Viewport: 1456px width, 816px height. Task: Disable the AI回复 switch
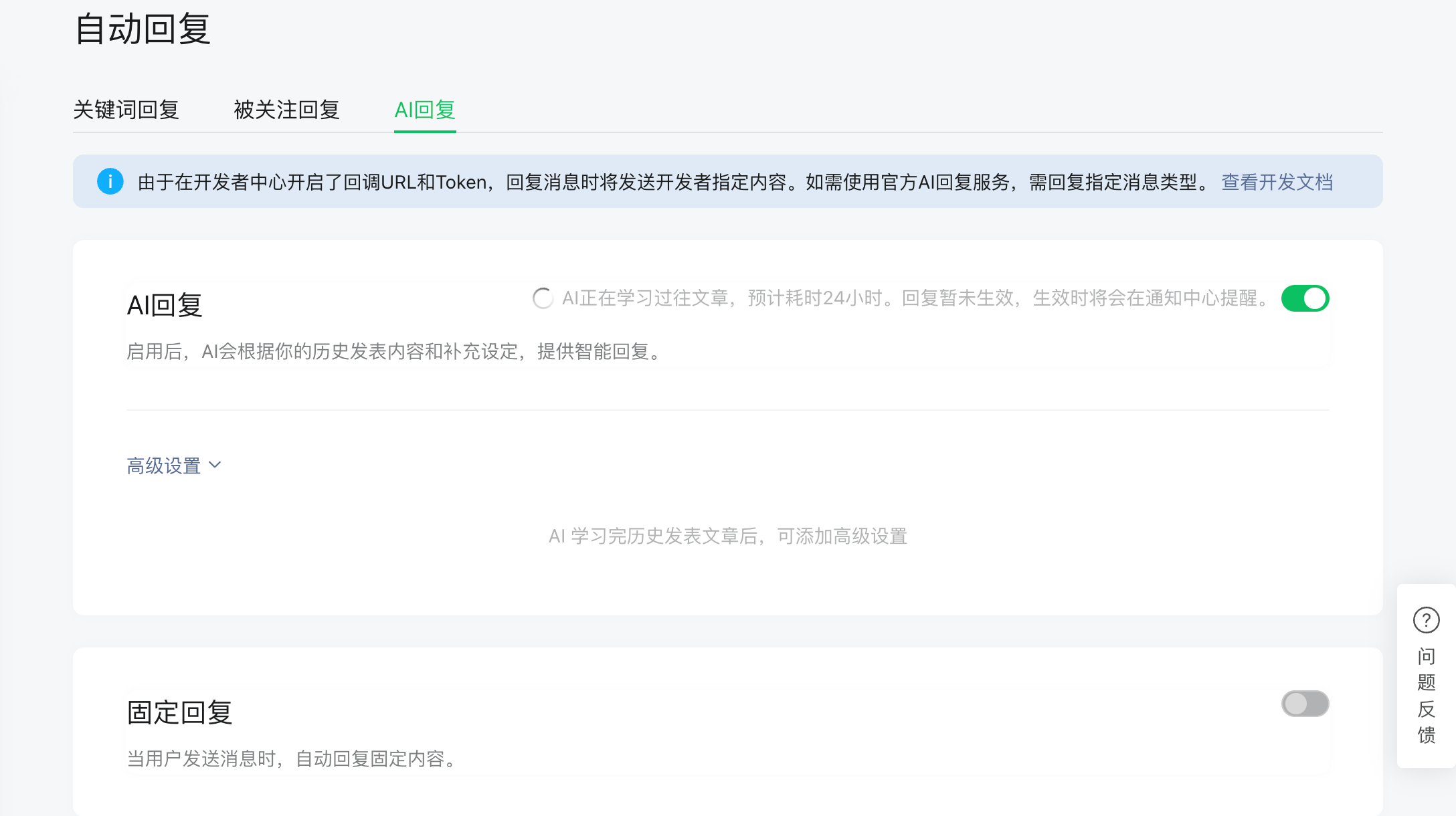1305,298
